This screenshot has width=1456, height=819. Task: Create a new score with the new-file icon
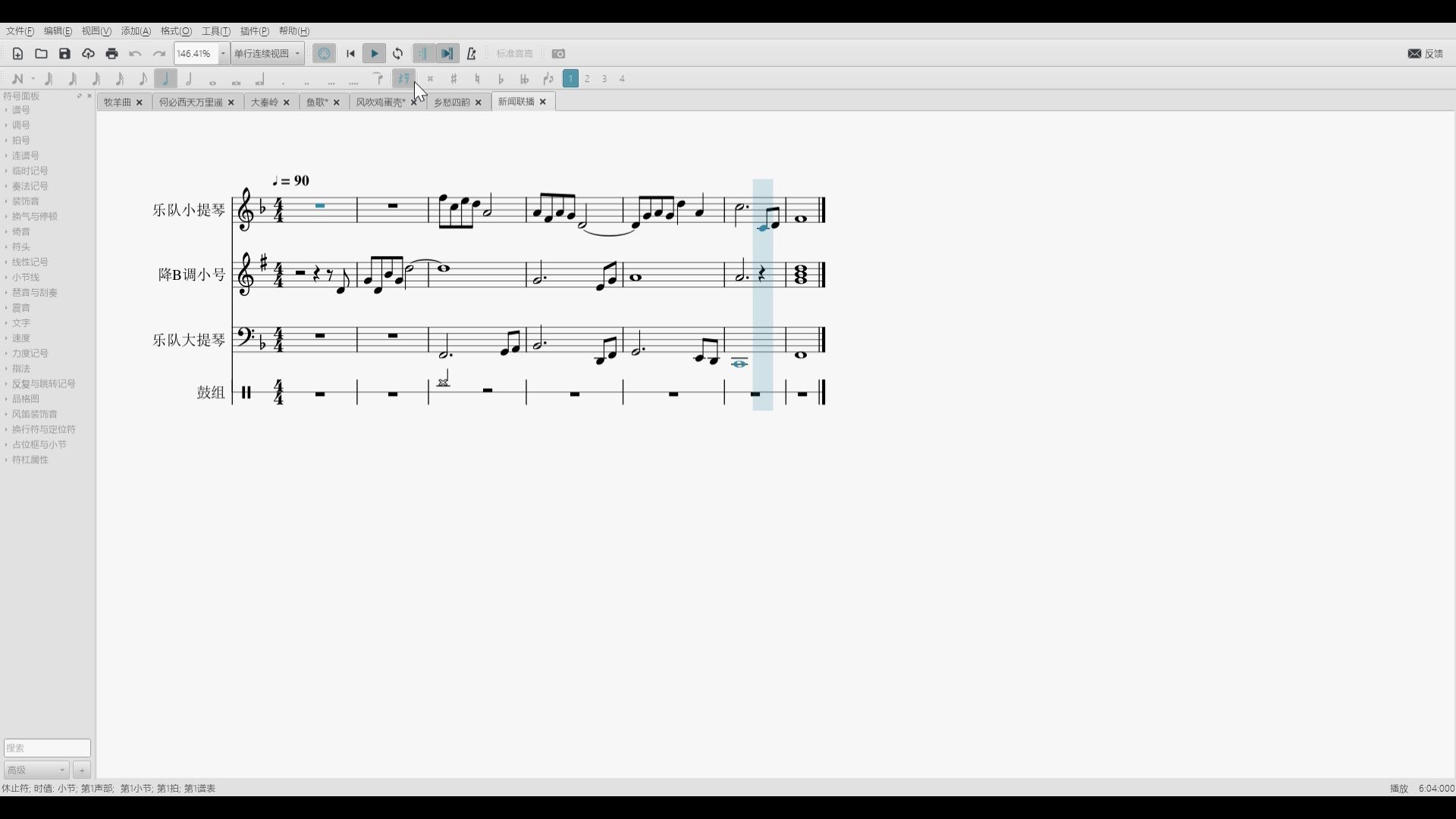point(17,54)
